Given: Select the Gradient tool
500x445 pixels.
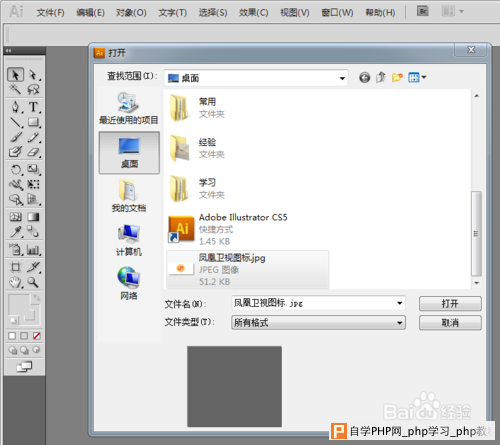Looking at the screenshot, I should point(33,217).
